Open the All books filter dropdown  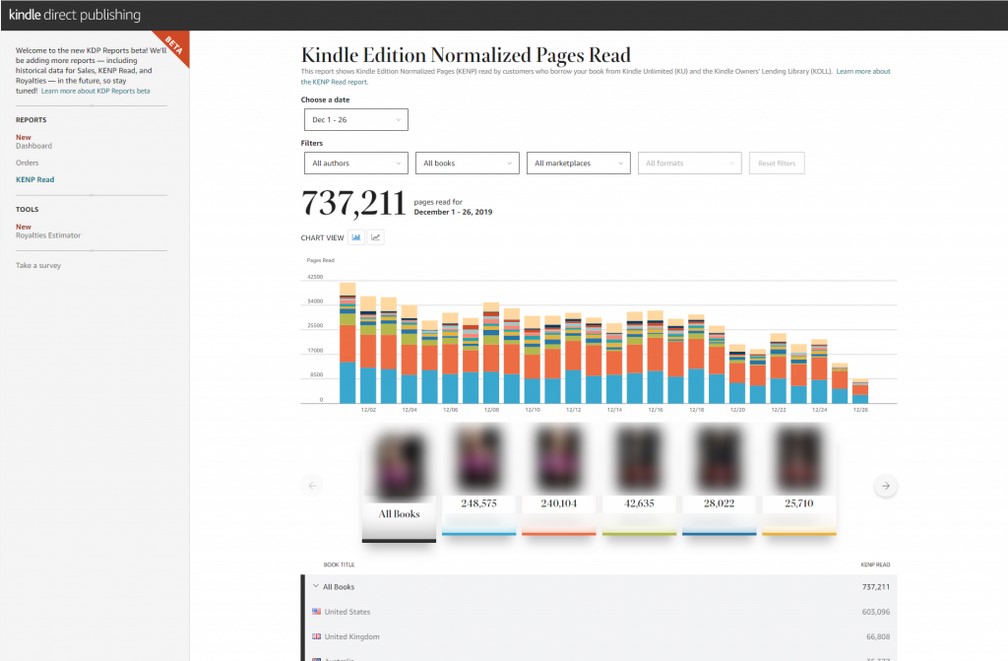coord(467,163)
